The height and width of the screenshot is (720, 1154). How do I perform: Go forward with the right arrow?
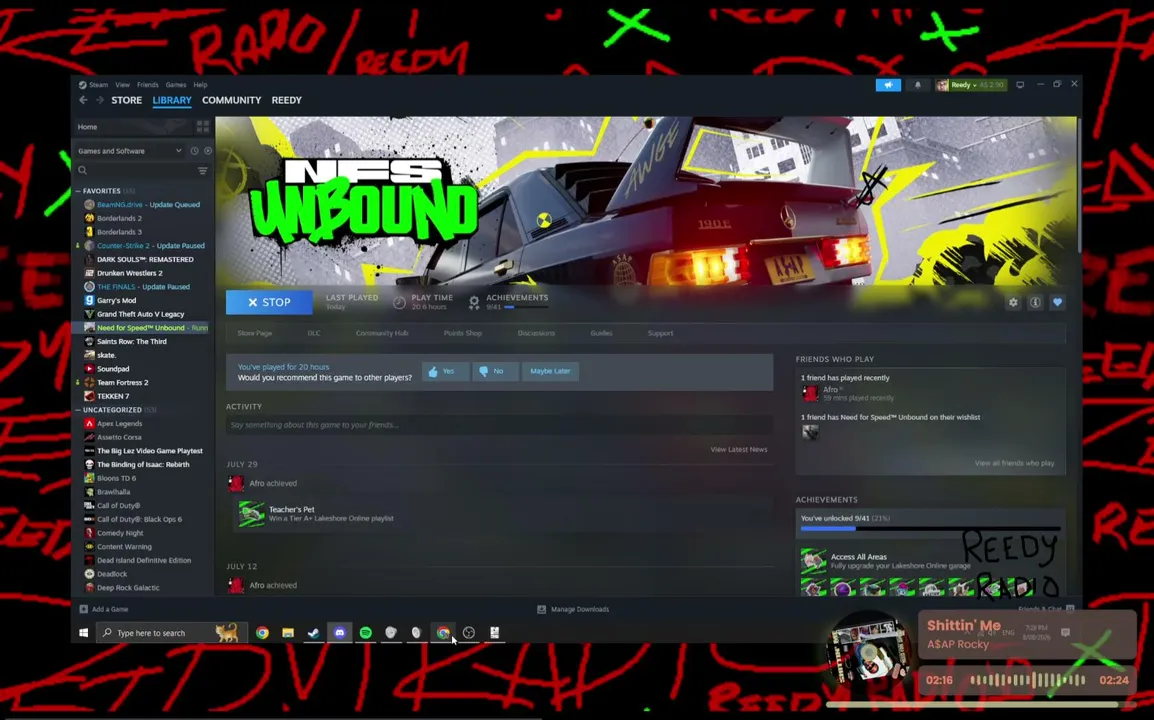(99, 100)
